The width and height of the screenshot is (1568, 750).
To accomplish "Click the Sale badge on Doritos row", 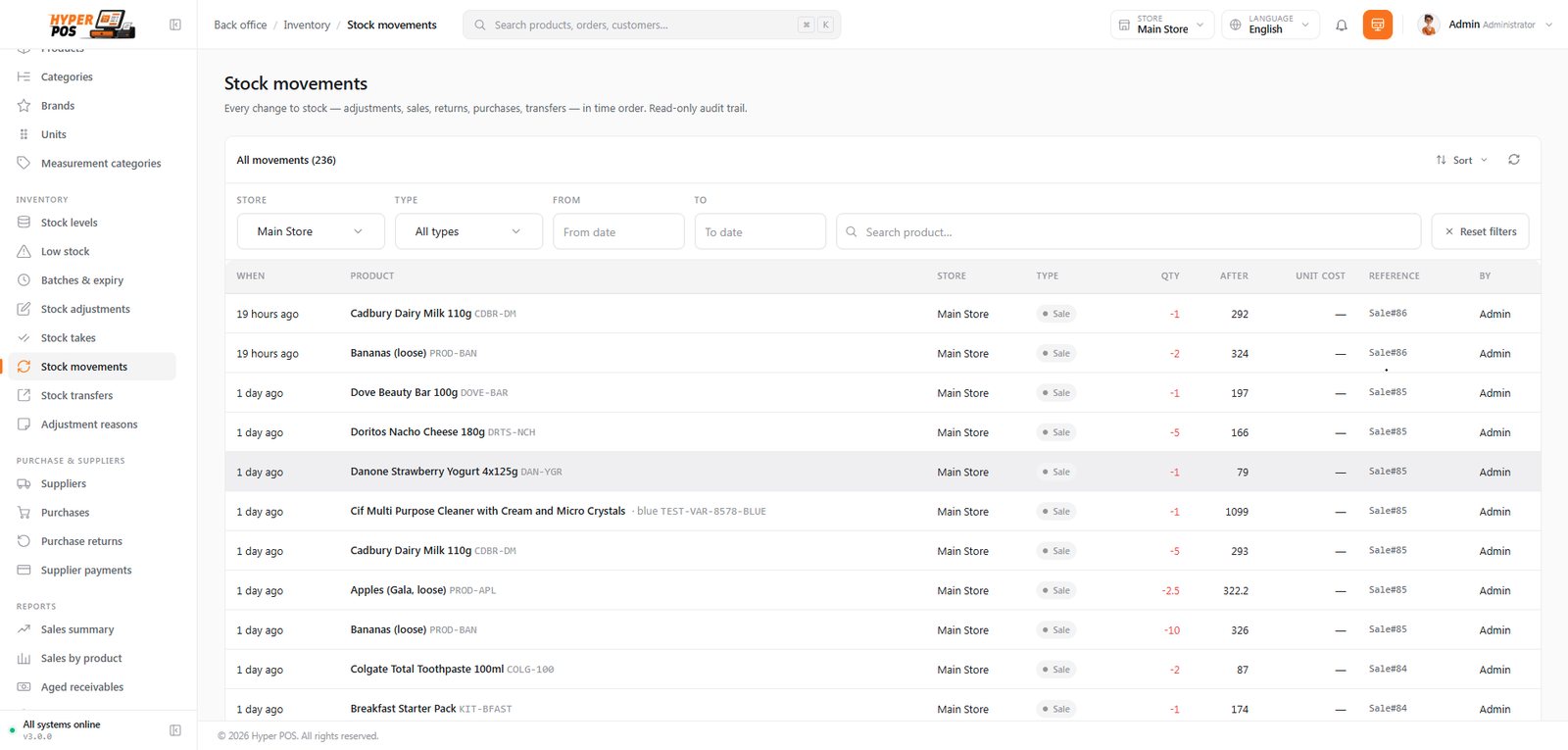I will 1056,432.
